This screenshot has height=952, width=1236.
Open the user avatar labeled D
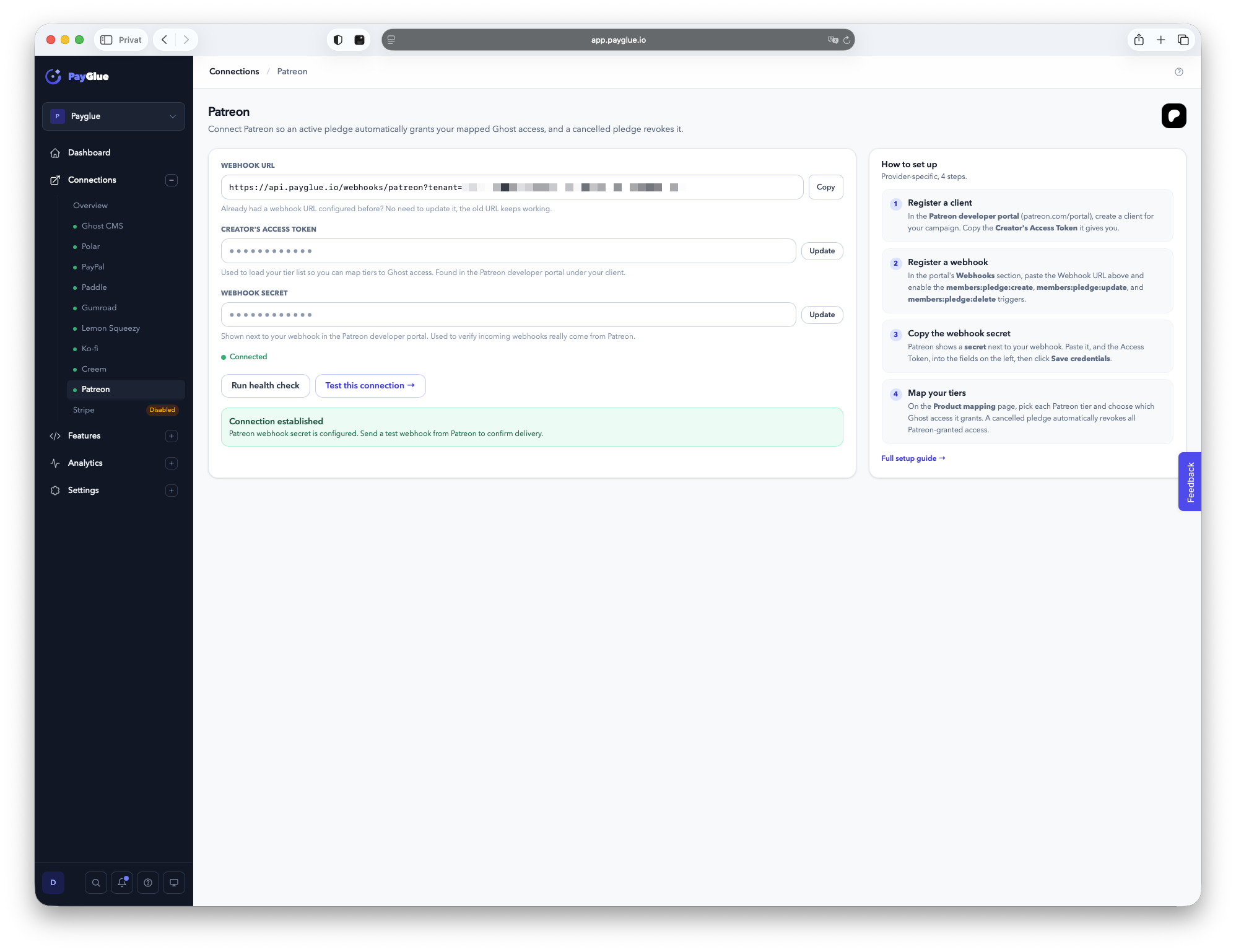tap(53, 883)
